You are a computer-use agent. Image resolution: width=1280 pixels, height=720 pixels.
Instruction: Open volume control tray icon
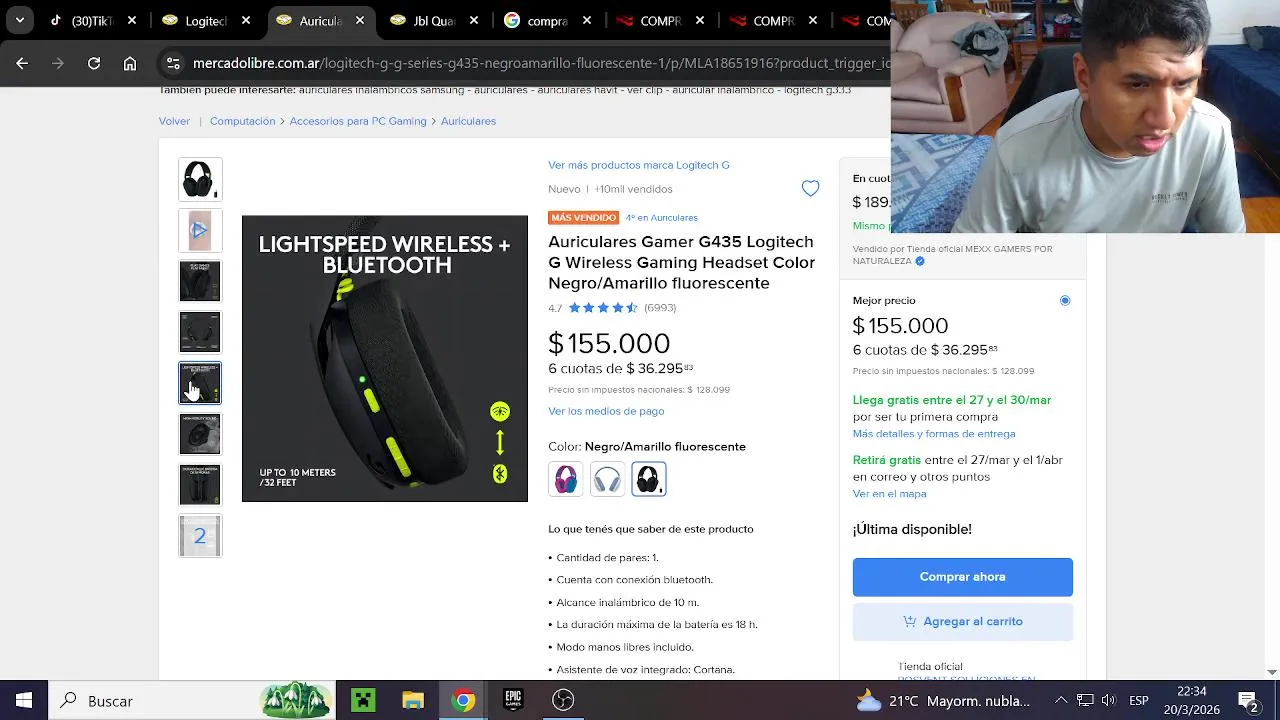[1108, 701]
